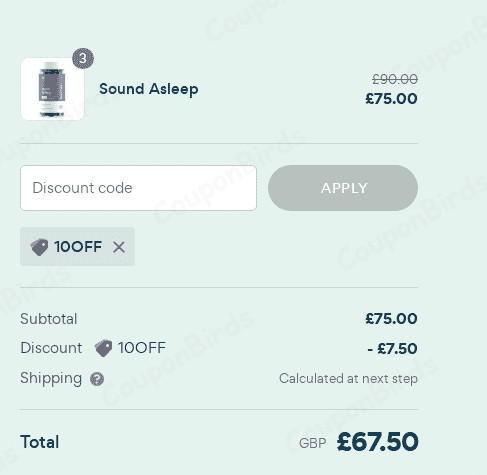The image size is (487, 475).
Task: Click the quantity badge showing 3
Action: [83, 58]
